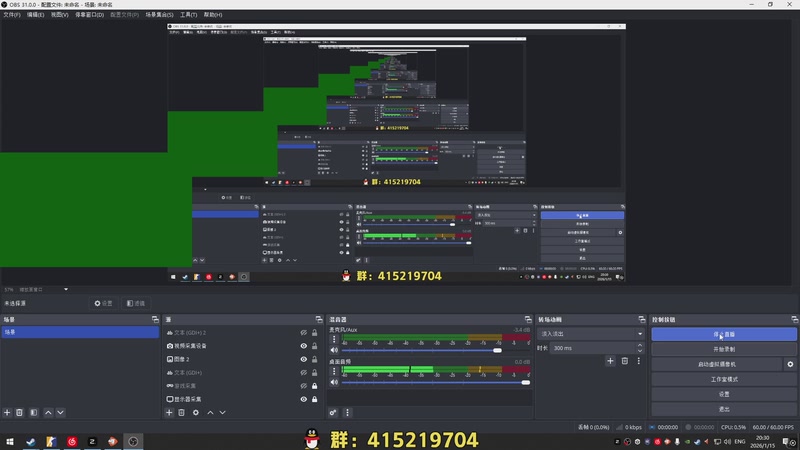Open source properties gear in Sources panel
This screenshot has width=800, height=450.
pos(196,412)
